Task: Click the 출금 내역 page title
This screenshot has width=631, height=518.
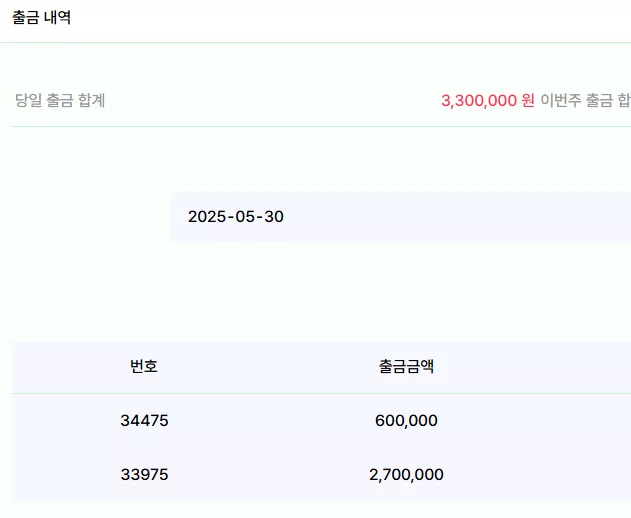Action: click(x=41, y=17)
